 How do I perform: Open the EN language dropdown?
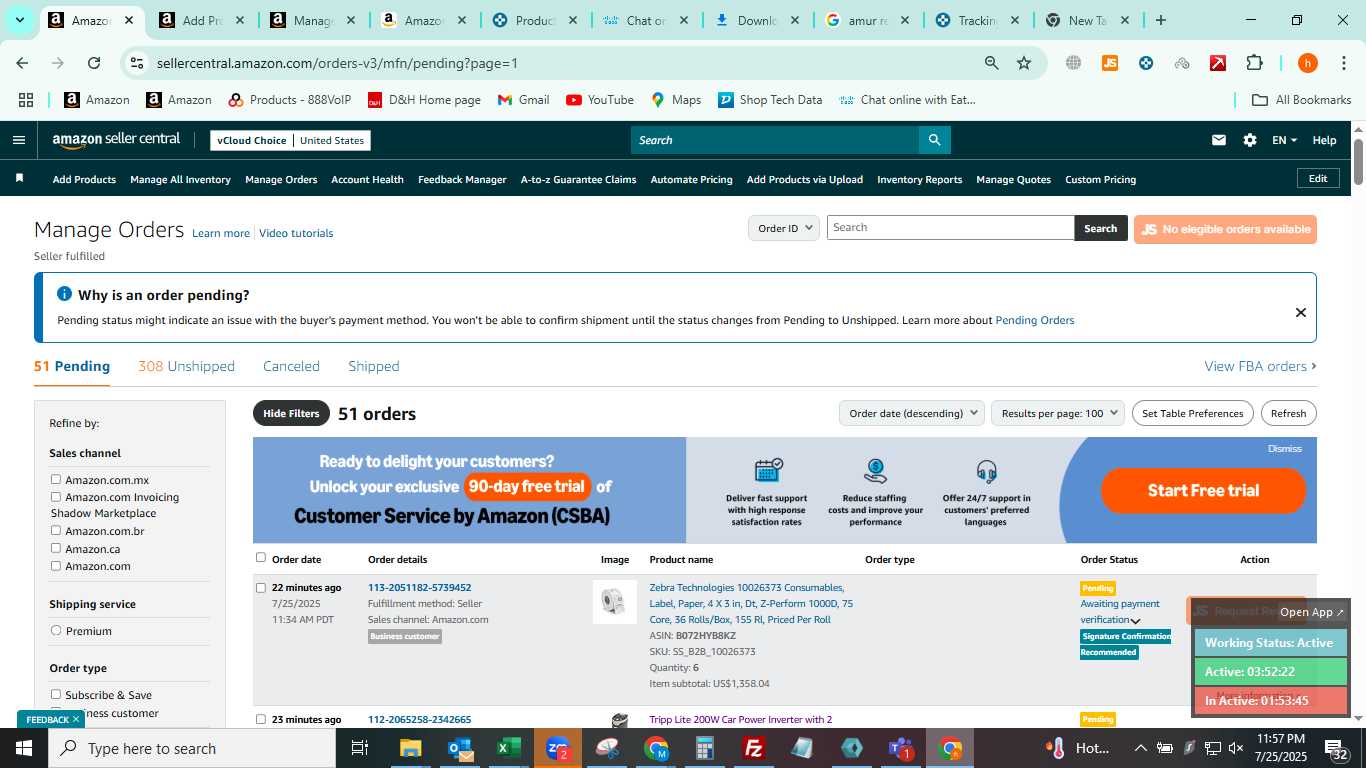tap(1284, 140)
